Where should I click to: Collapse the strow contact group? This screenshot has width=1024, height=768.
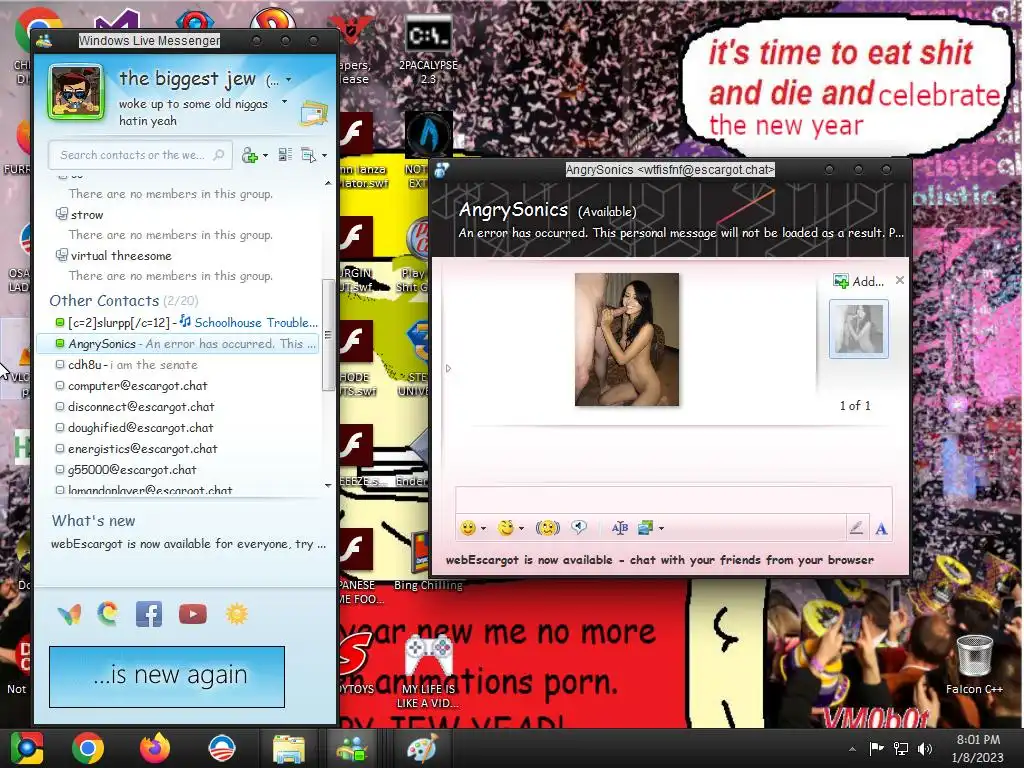pyautogui.click(x=62, y=214)
